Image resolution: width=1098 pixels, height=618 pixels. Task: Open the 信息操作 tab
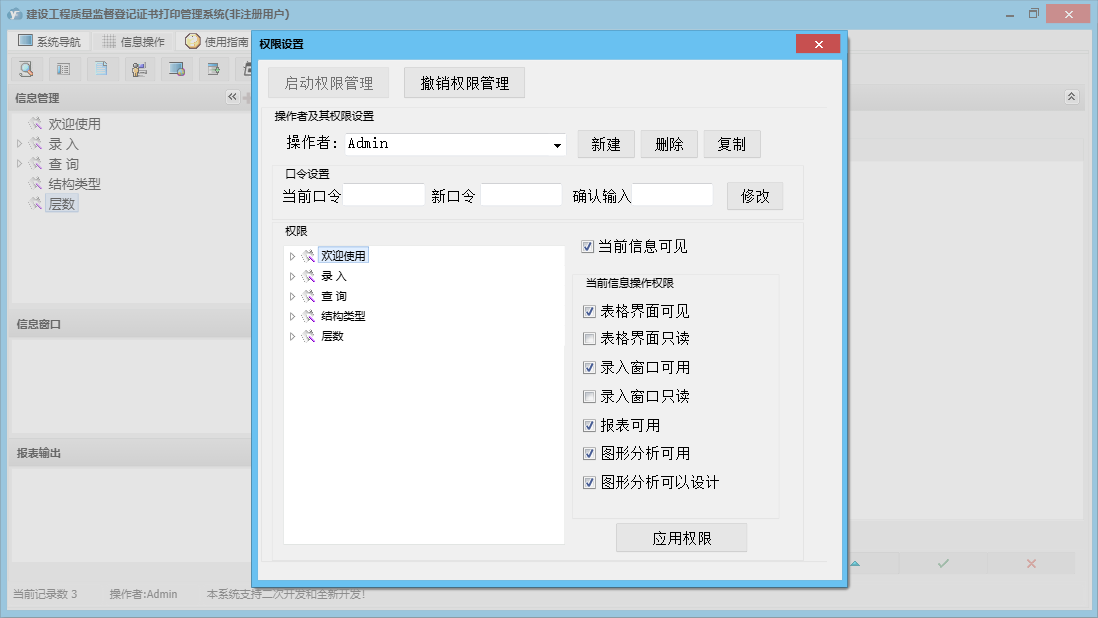134,41
